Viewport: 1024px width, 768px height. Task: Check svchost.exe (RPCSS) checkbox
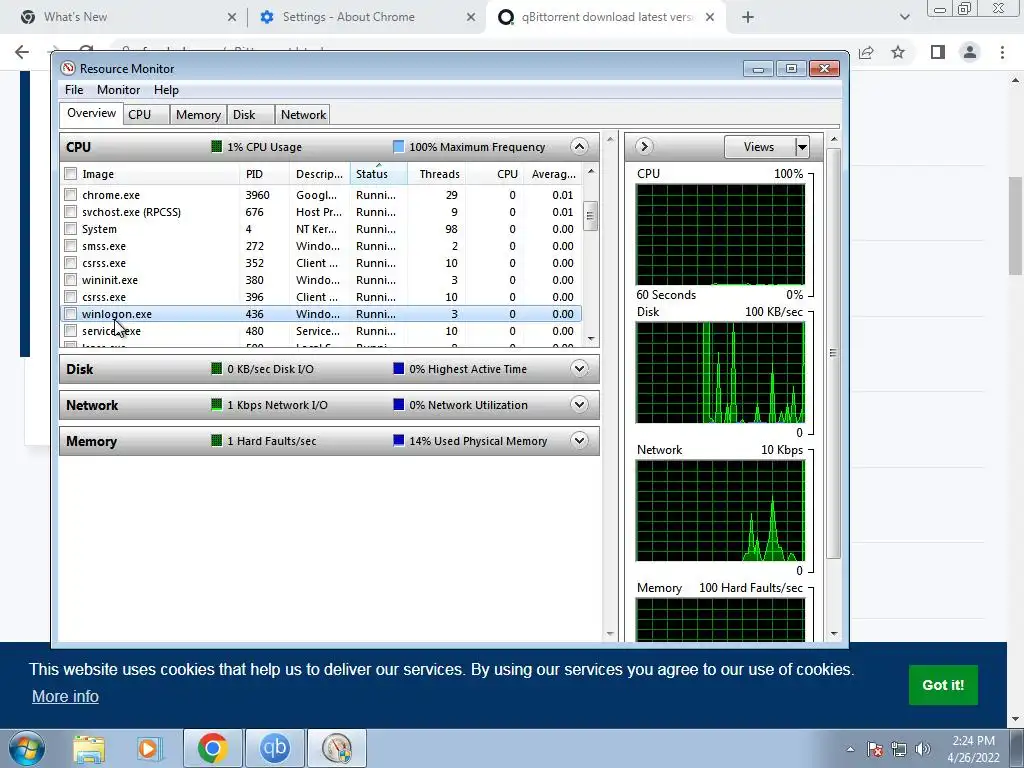click(x=71, y=212)
